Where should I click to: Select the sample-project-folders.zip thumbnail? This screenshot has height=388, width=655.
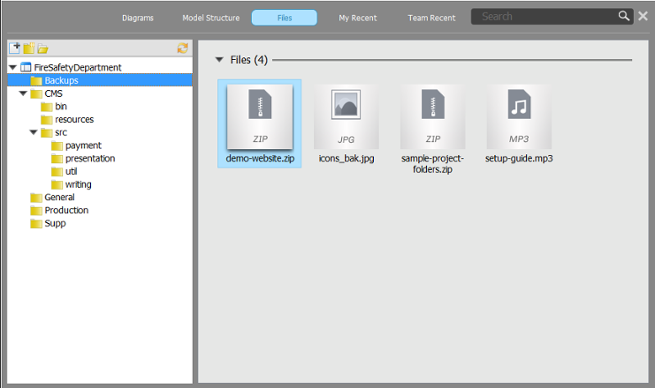pyautogui.click(x=433, y=117)
